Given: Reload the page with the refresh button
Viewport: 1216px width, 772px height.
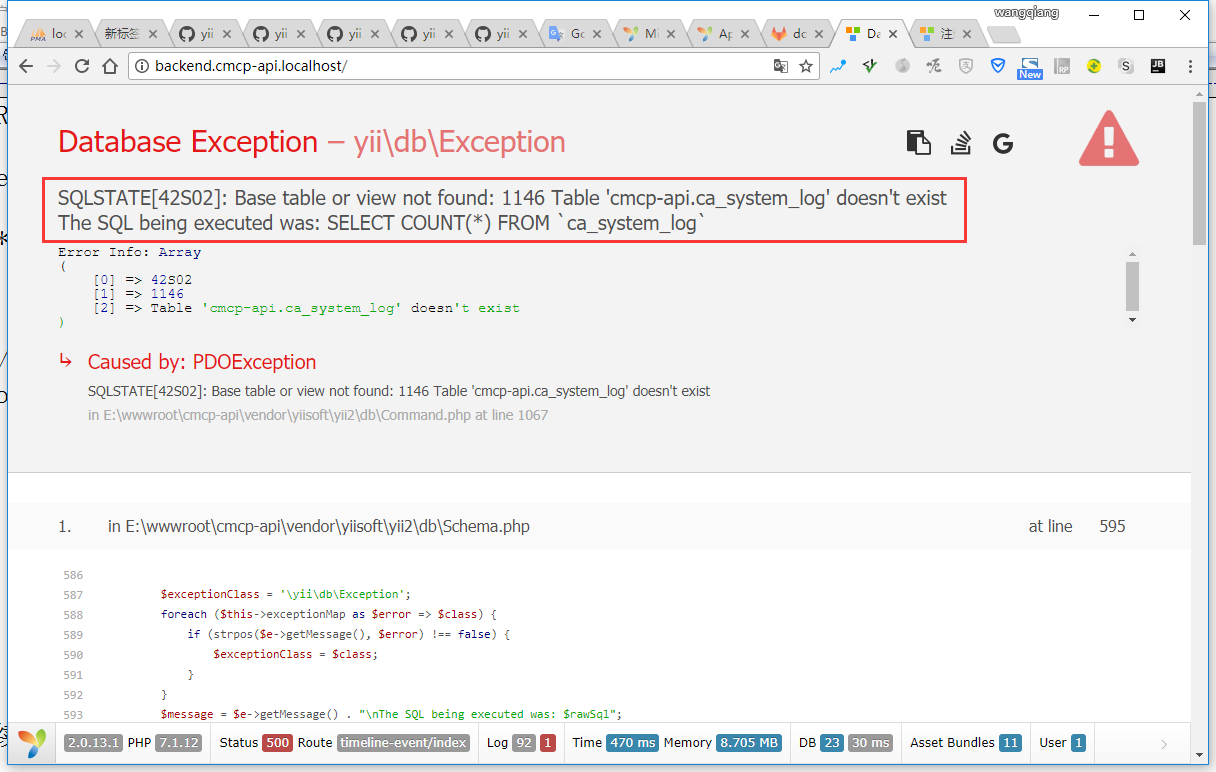Looking at the screenshot, I should (x=82, y=66).
